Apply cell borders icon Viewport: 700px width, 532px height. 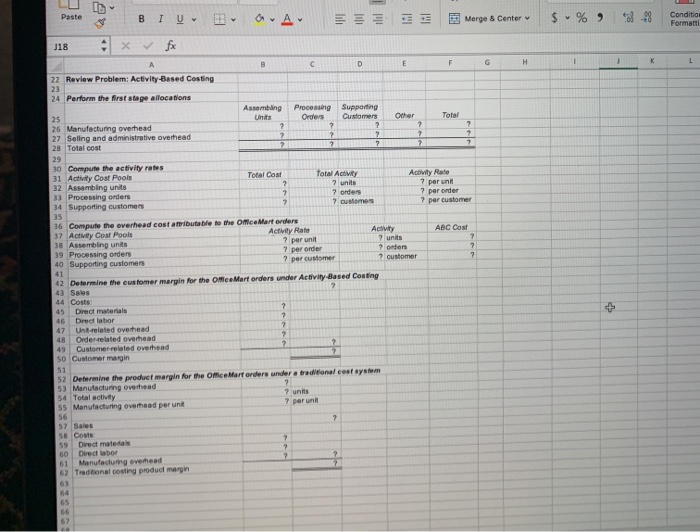pos(219,19)
